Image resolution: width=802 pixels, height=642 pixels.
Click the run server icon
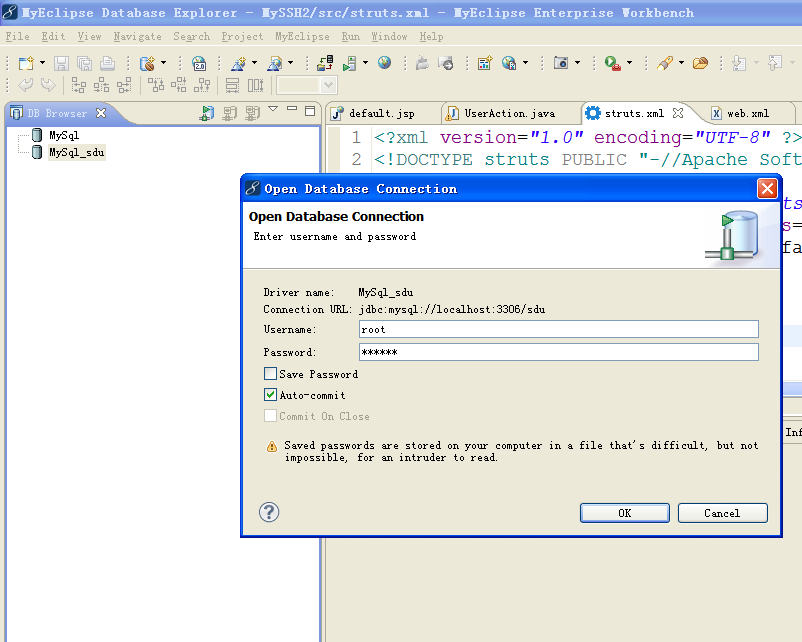[350, 63]
